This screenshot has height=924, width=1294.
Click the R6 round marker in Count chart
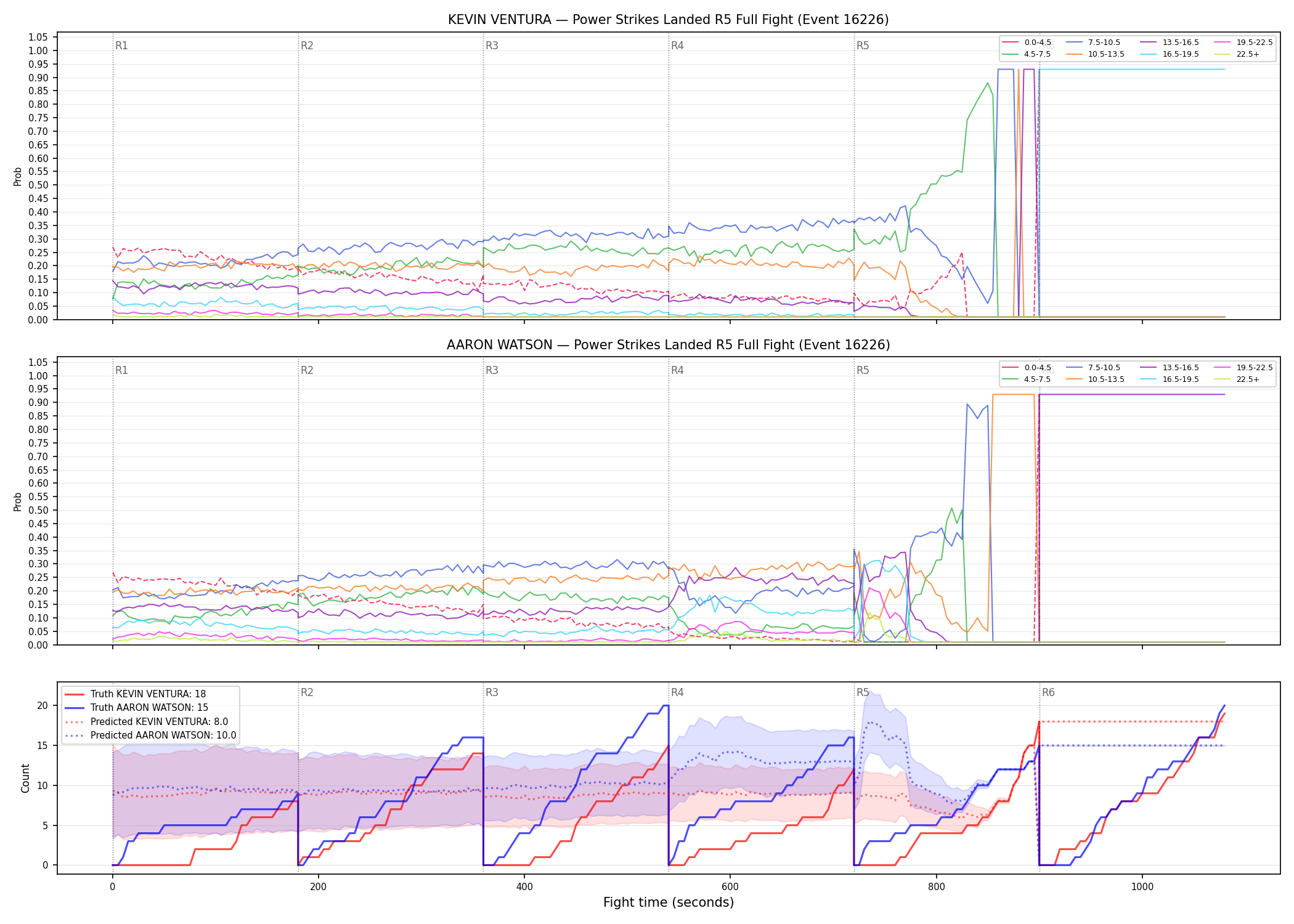[1048, 692]
